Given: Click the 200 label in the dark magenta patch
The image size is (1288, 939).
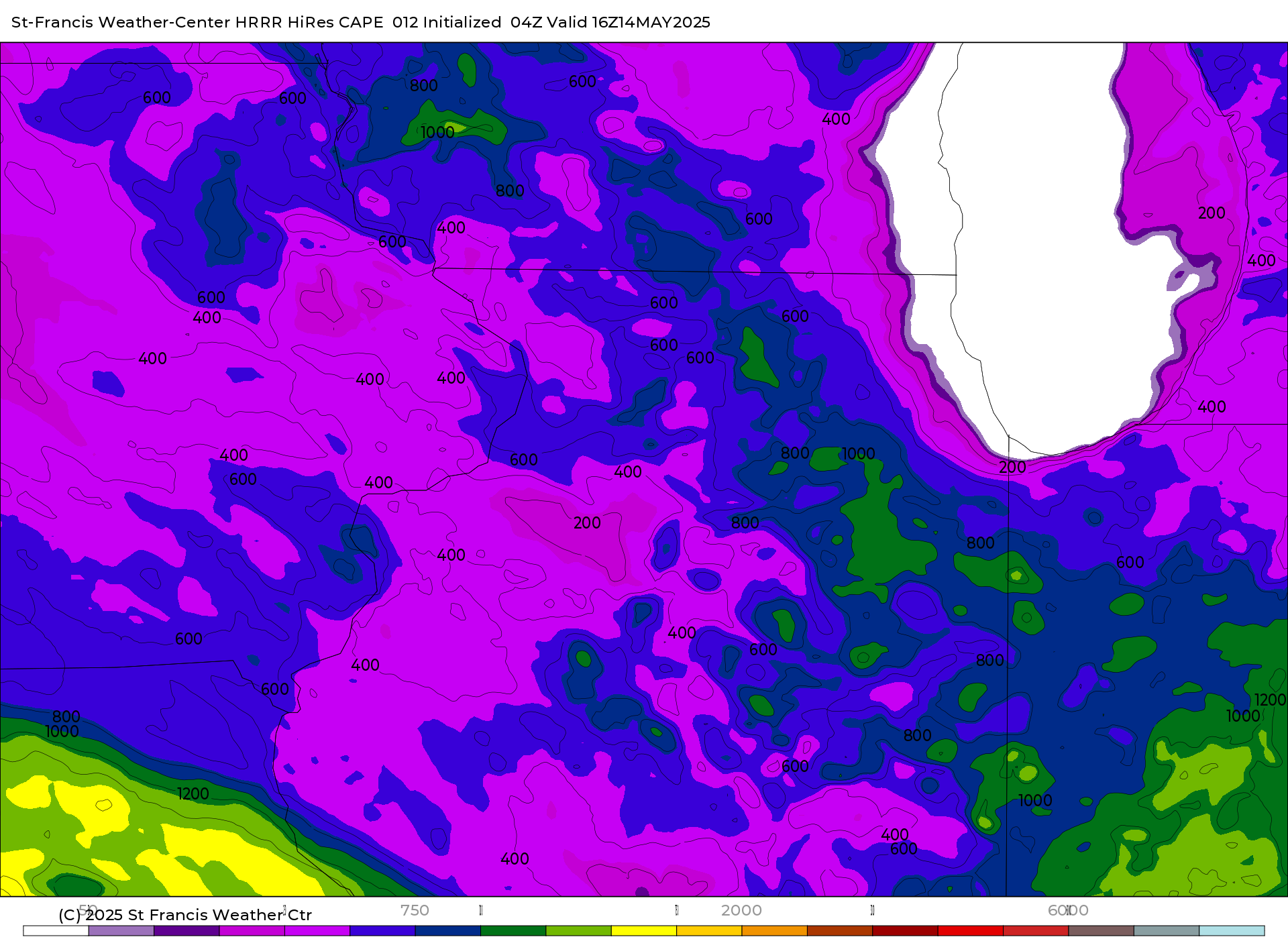Looking at the screenshot, I should [x=587, y=523].
